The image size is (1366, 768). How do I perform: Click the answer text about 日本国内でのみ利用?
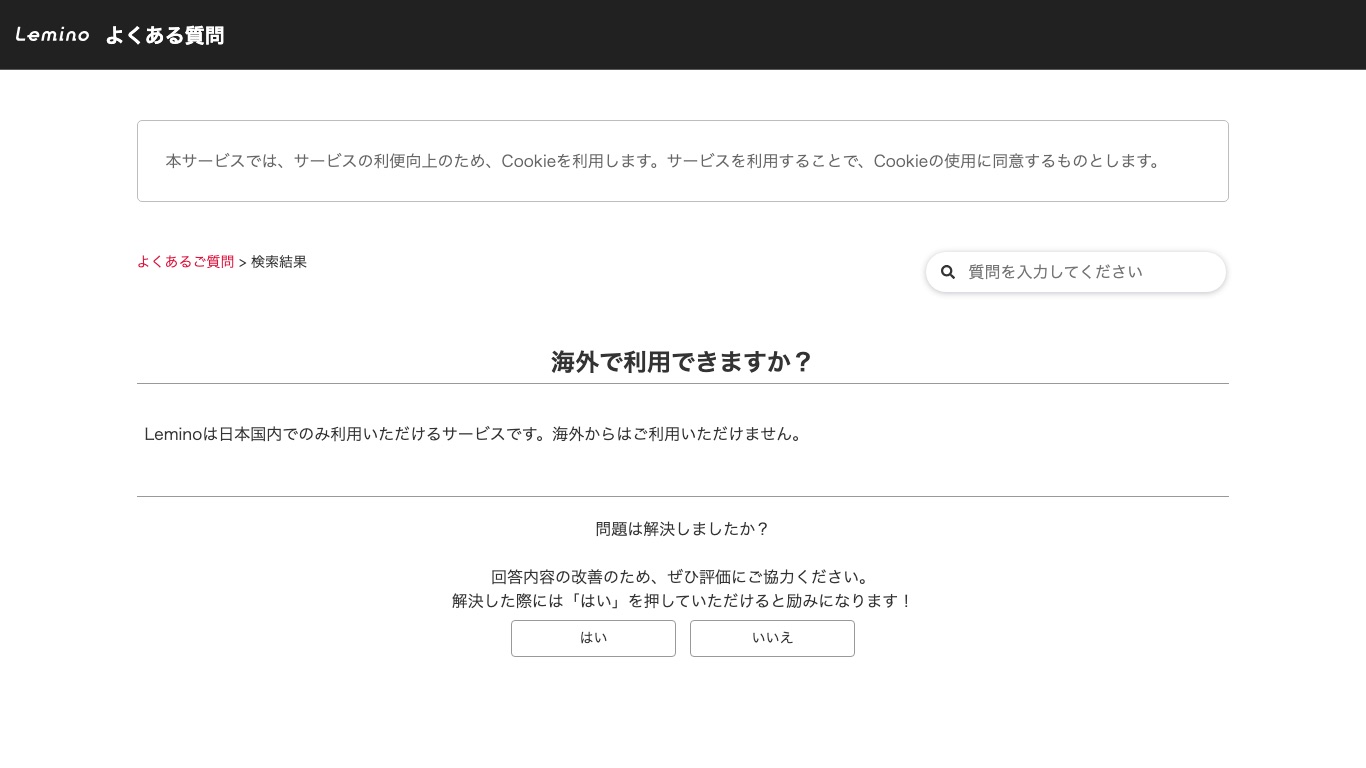(476, 434)
